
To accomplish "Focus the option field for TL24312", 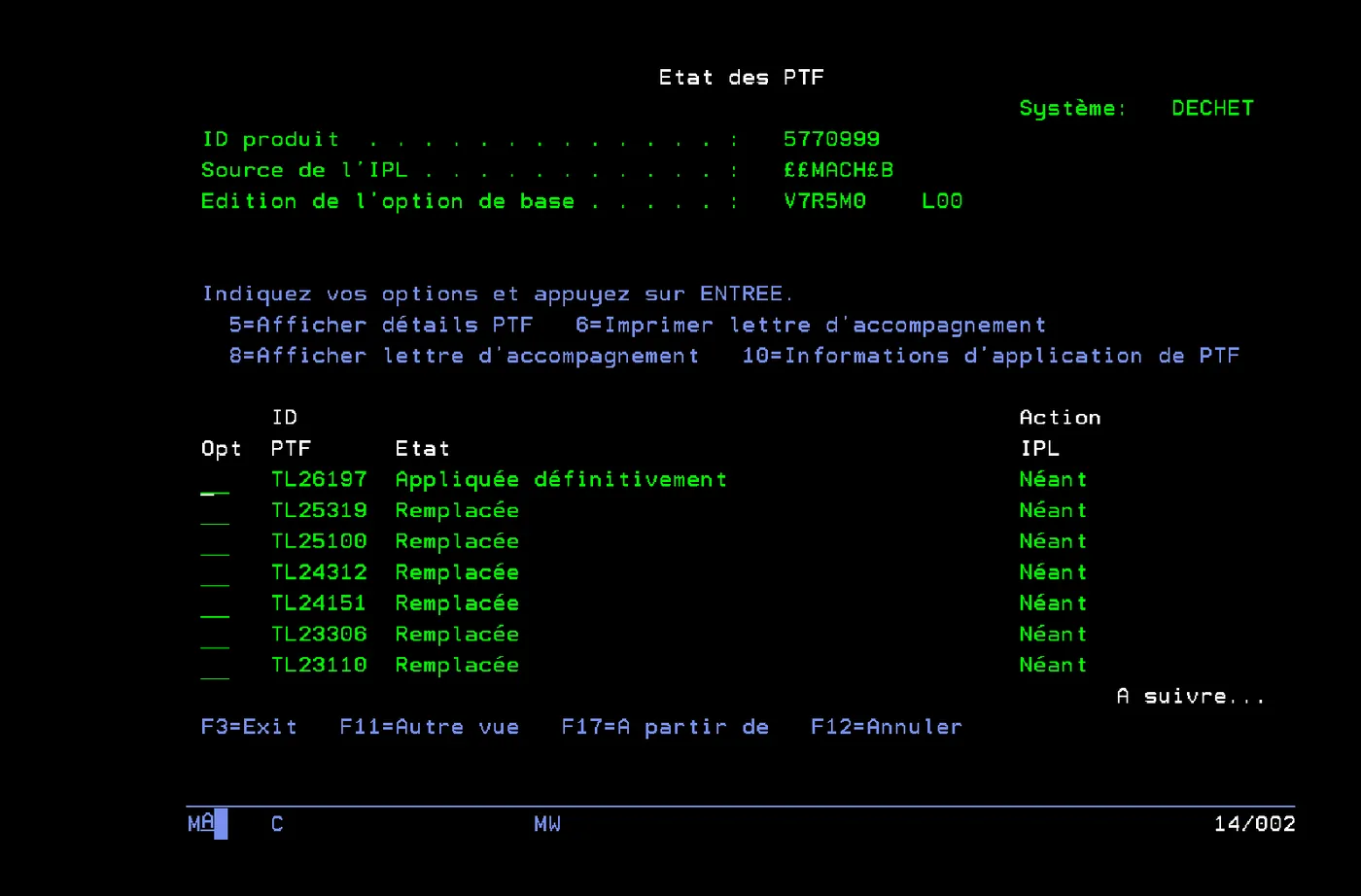I will click(215, 573).
